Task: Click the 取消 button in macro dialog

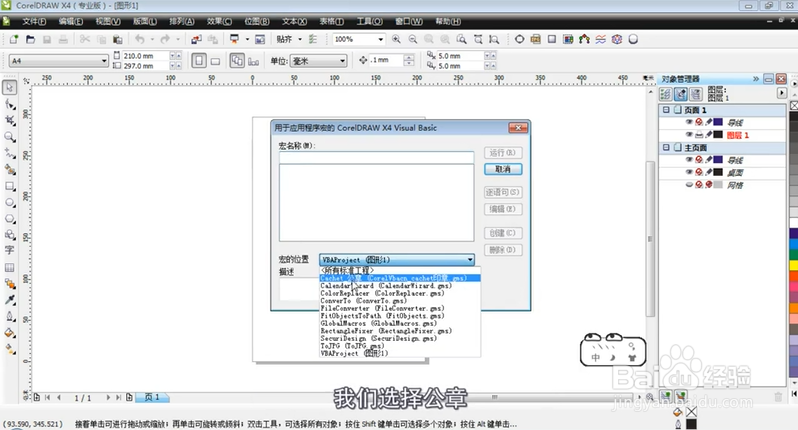Action: pos(503,169)
